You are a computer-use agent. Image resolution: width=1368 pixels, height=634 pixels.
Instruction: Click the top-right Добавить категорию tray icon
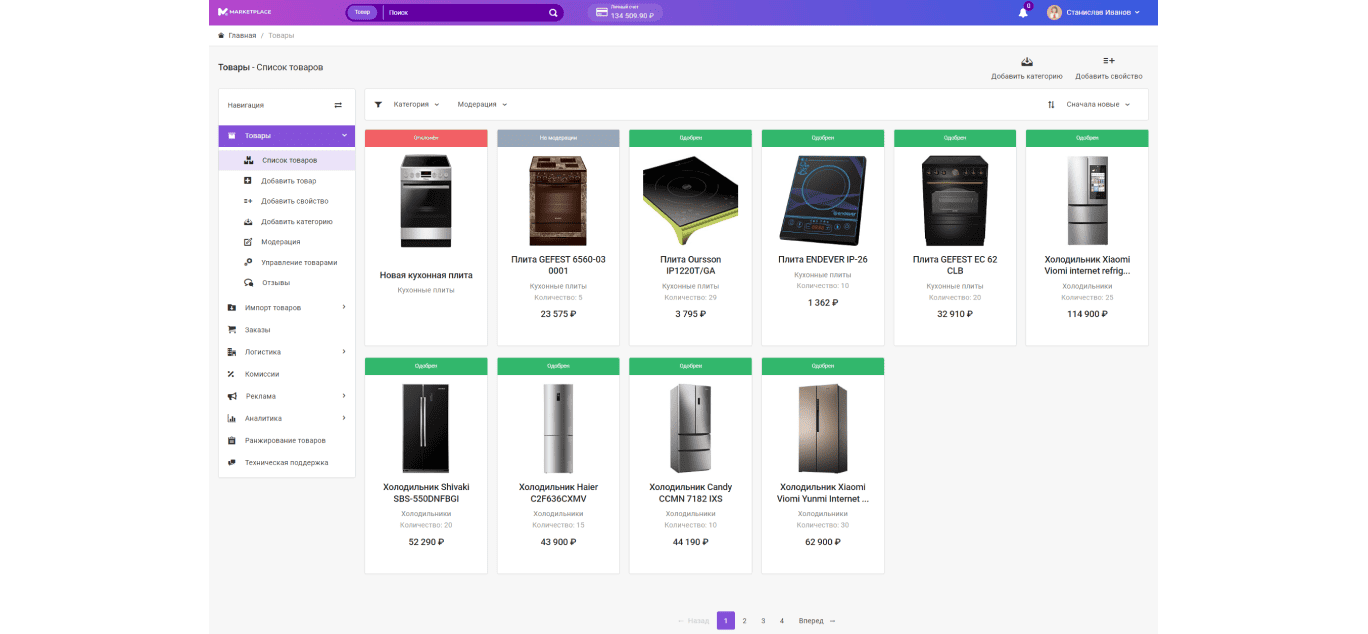(x=1027, y=61)
